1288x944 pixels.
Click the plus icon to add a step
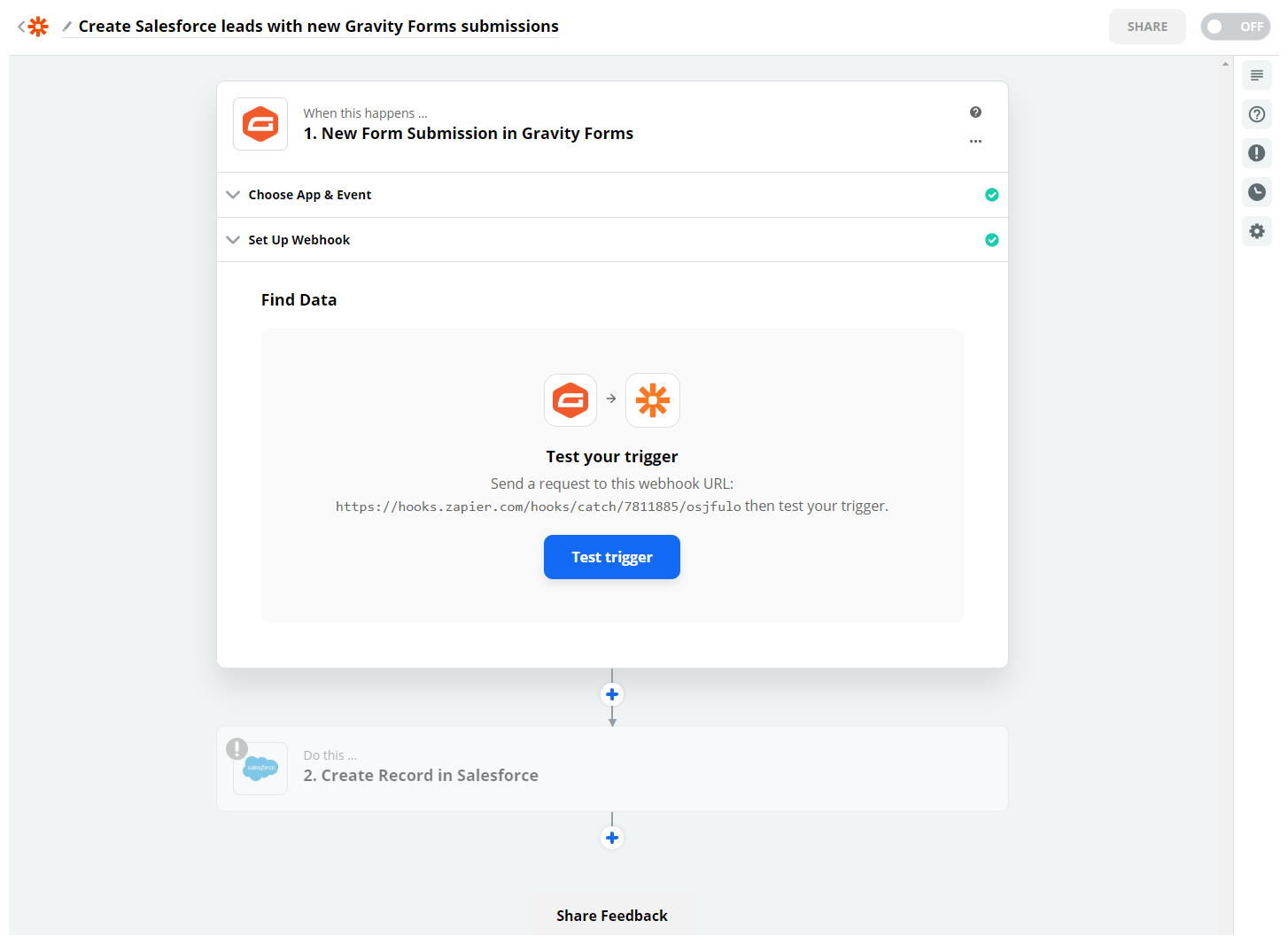pos(612,694)
